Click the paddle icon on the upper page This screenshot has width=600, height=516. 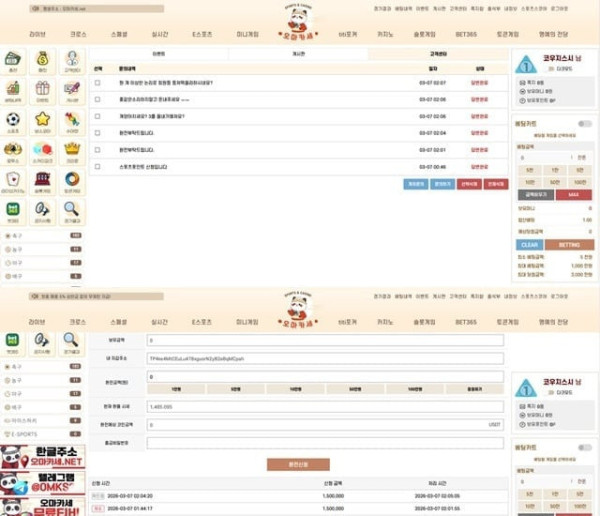[x=42, y=212]
